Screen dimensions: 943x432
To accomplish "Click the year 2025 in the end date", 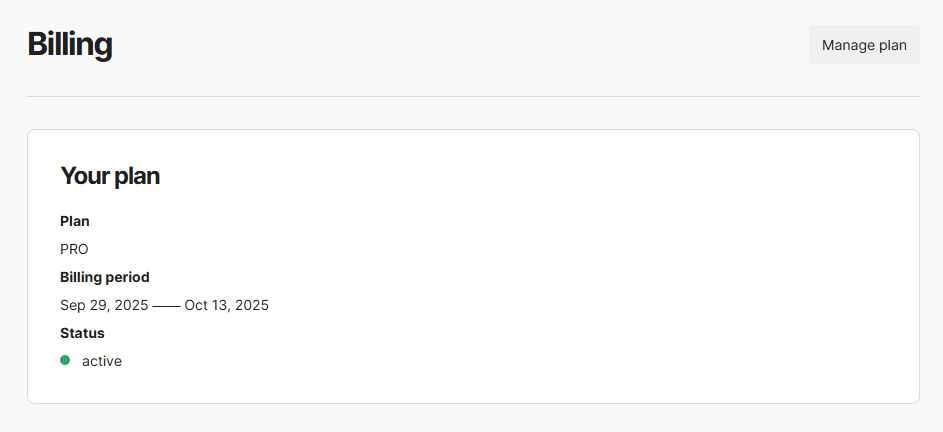I will point(251,305).
